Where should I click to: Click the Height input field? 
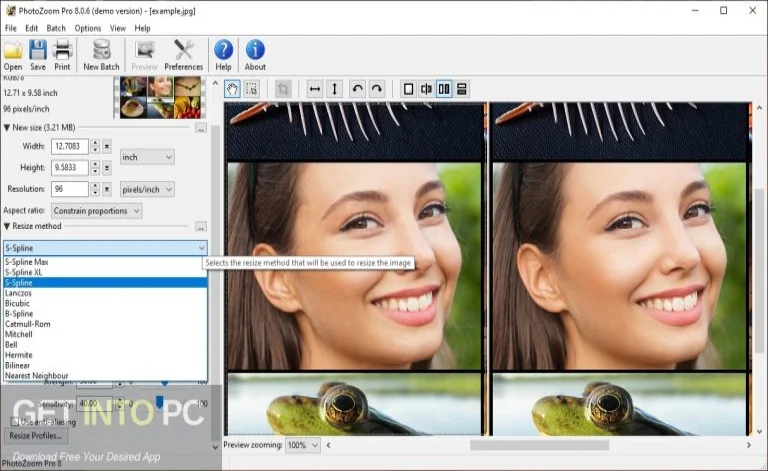[70, 167]
